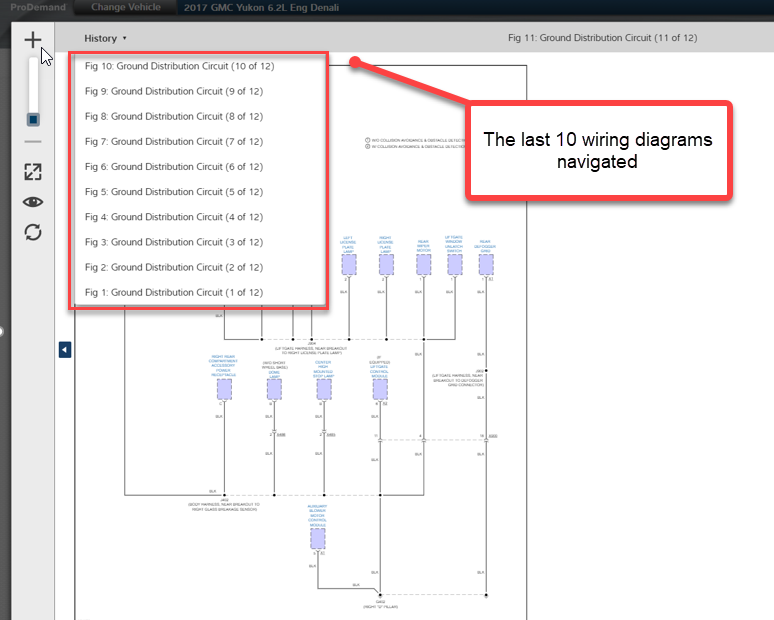Click the Center High Mounted Stop Lamp component

tap(323, 389)
